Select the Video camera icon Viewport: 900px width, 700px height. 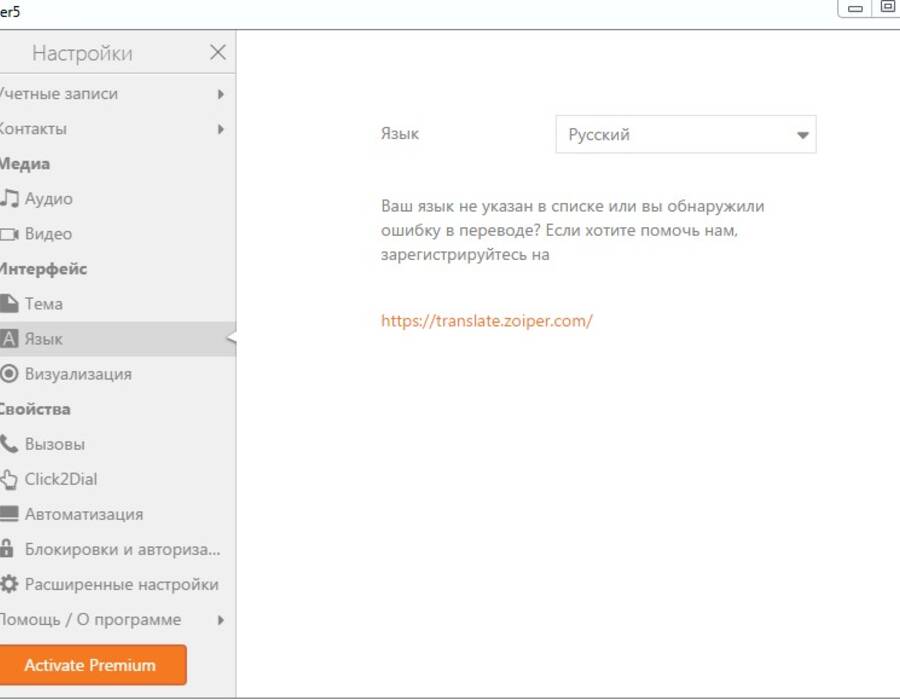tap(9, 234)
